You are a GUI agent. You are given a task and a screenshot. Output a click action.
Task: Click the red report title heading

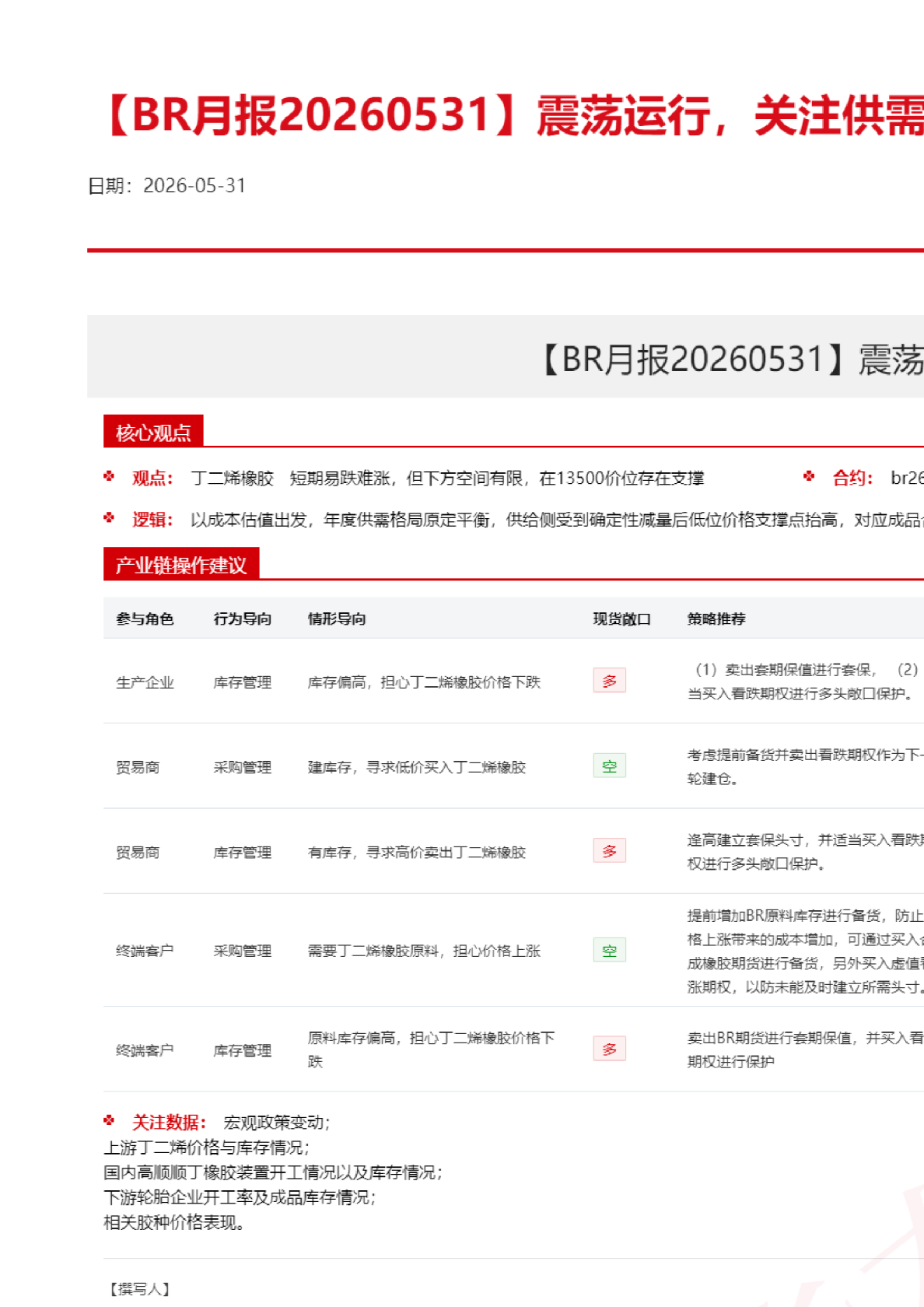(513, 116)
